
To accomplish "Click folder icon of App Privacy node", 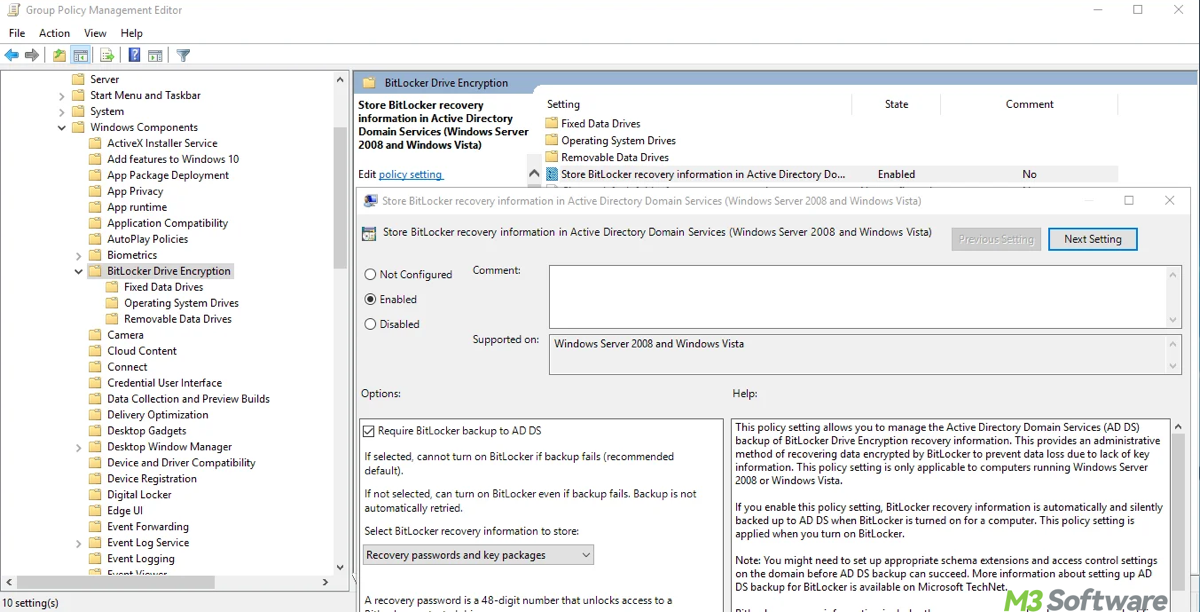I will tap(95, 191).
